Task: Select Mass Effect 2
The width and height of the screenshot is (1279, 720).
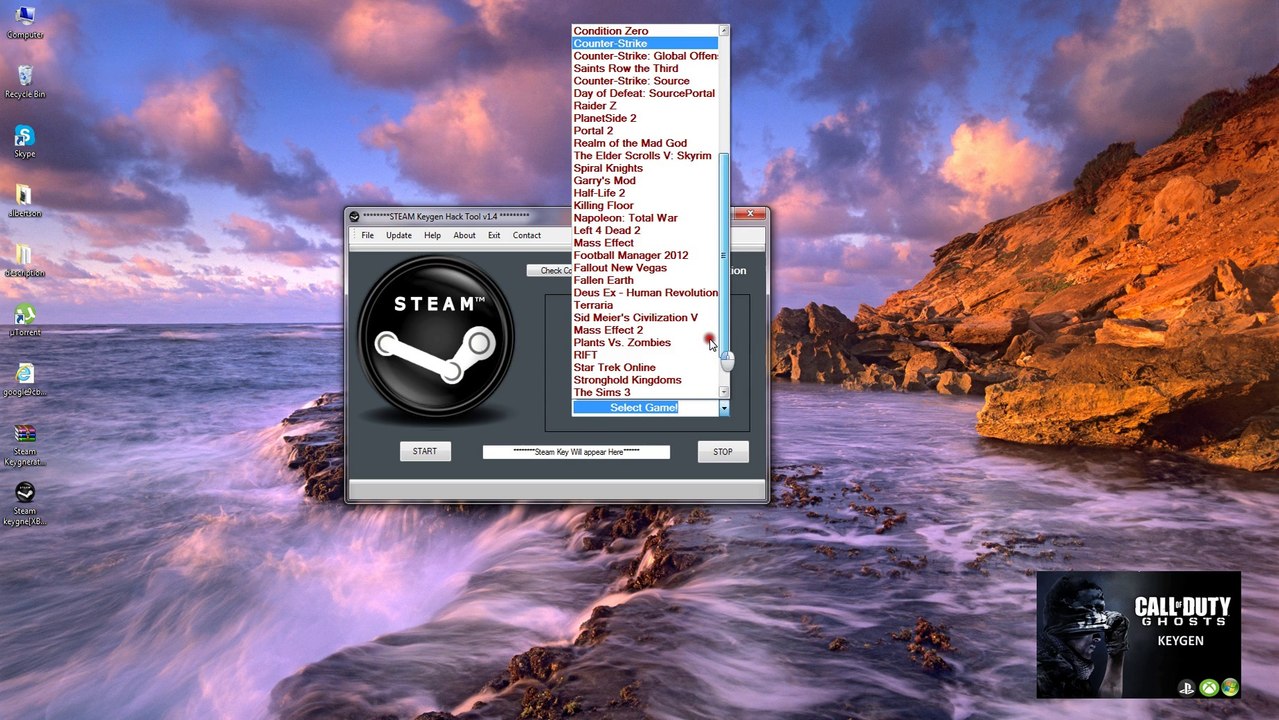Action: [x=645, y=330]
